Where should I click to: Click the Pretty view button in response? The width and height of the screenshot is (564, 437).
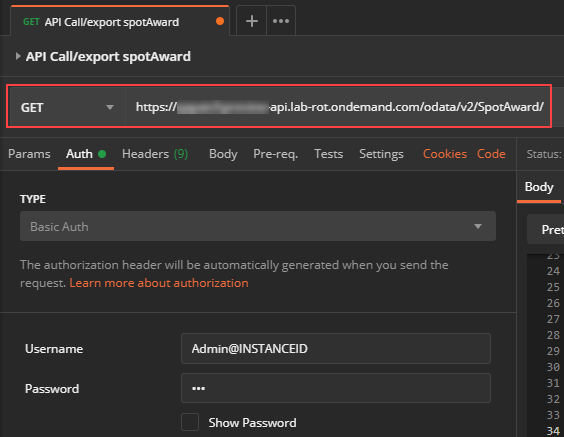tap(547, 229)
